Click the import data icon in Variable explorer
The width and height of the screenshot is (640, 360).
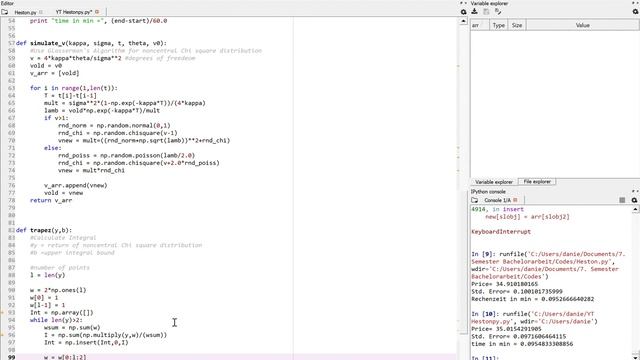pos(474,12)
